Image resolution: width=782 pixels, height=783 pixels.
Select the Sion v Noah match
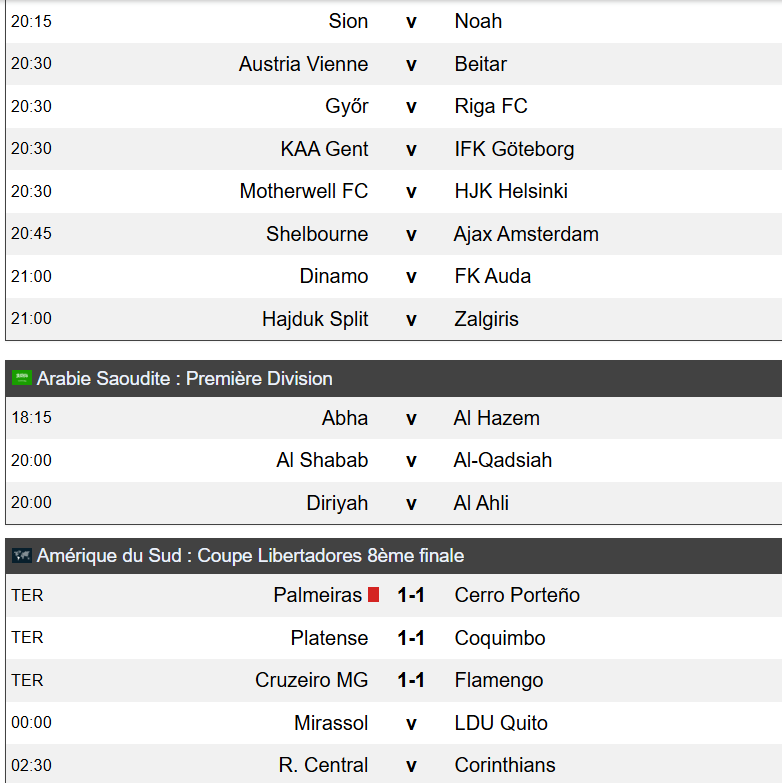393,21
